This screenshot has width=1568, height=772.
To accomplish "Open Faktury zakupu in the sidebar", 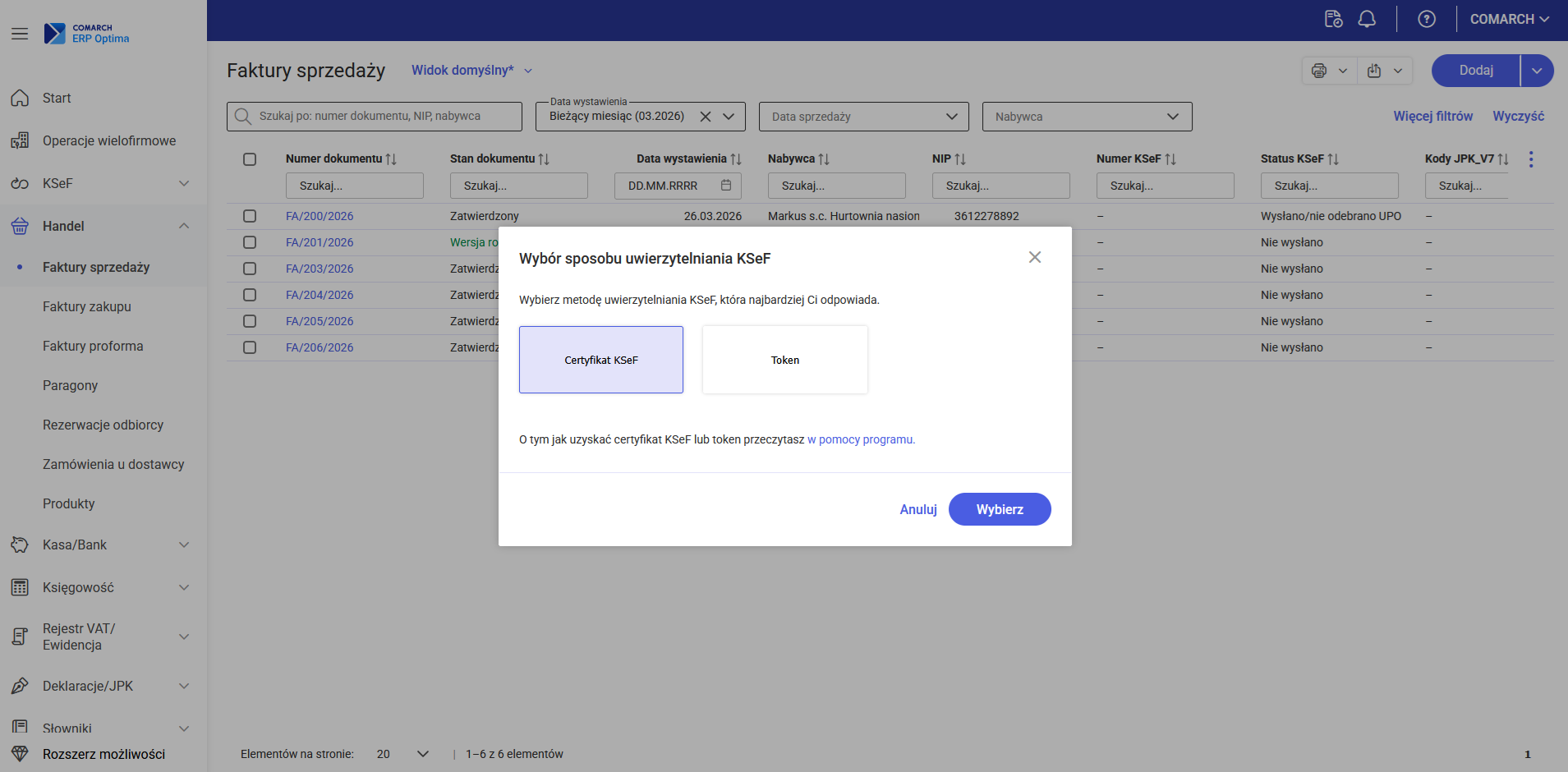I will pos(87,306).
